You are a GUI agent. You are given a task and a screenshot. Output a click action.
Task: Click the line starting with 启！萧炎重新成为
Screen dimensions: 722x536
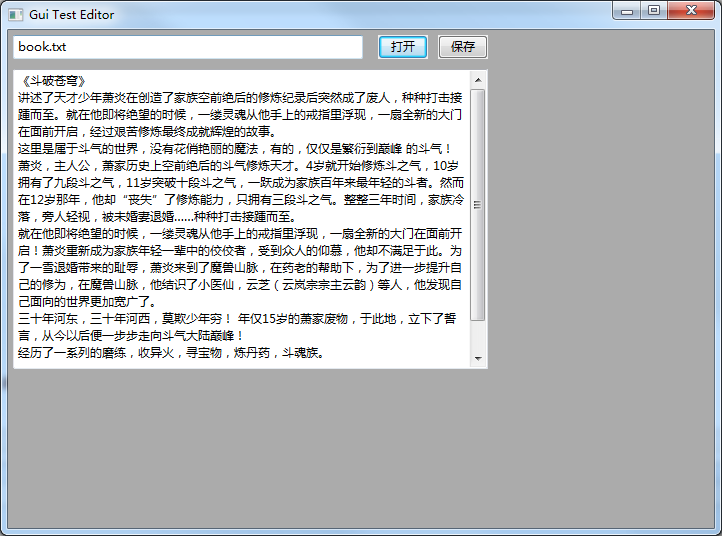coord(240,251)
